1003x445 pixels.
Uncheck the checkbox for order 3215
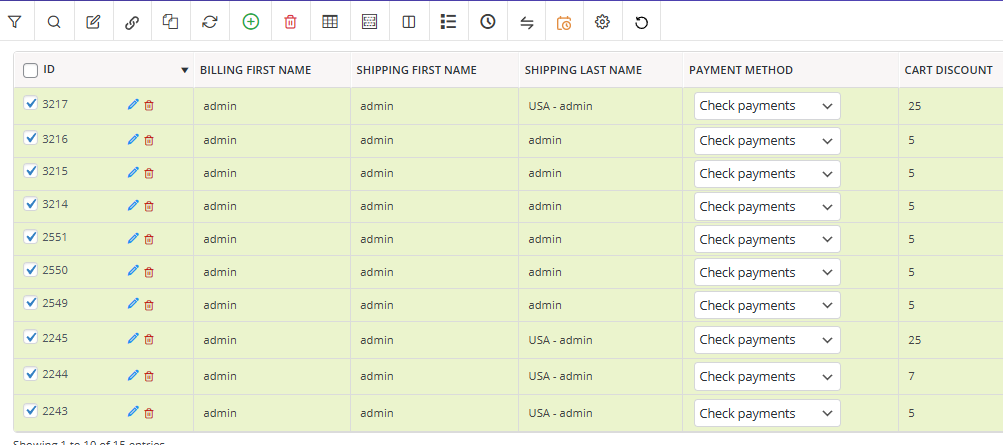31,171
